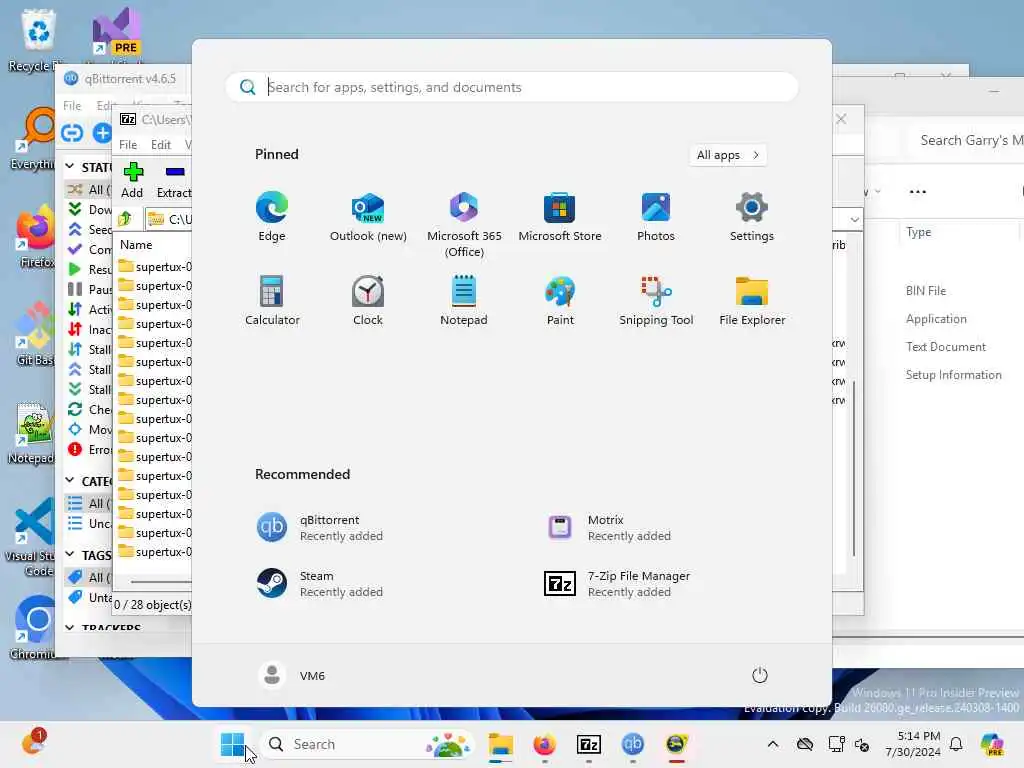
Task: Open Recycle Bin desktop icon
Action: (x=37, y=39)
